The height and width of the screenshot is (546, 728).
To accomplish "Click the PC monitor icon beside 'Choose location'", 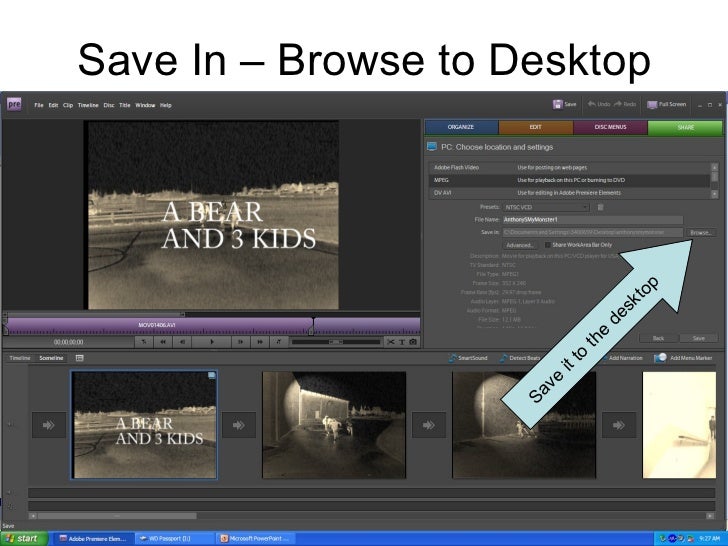I will click(x=432, y=147).
